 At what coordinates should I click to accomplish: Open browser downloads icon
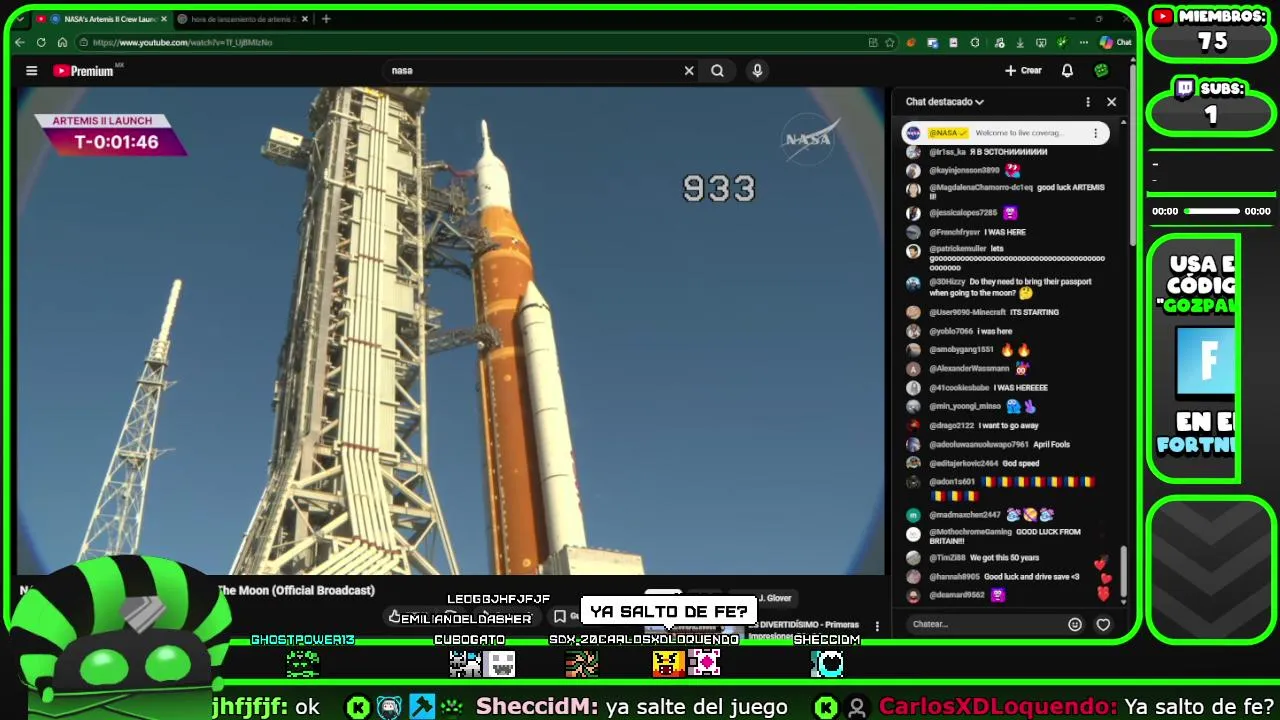tap(1020, 42)
